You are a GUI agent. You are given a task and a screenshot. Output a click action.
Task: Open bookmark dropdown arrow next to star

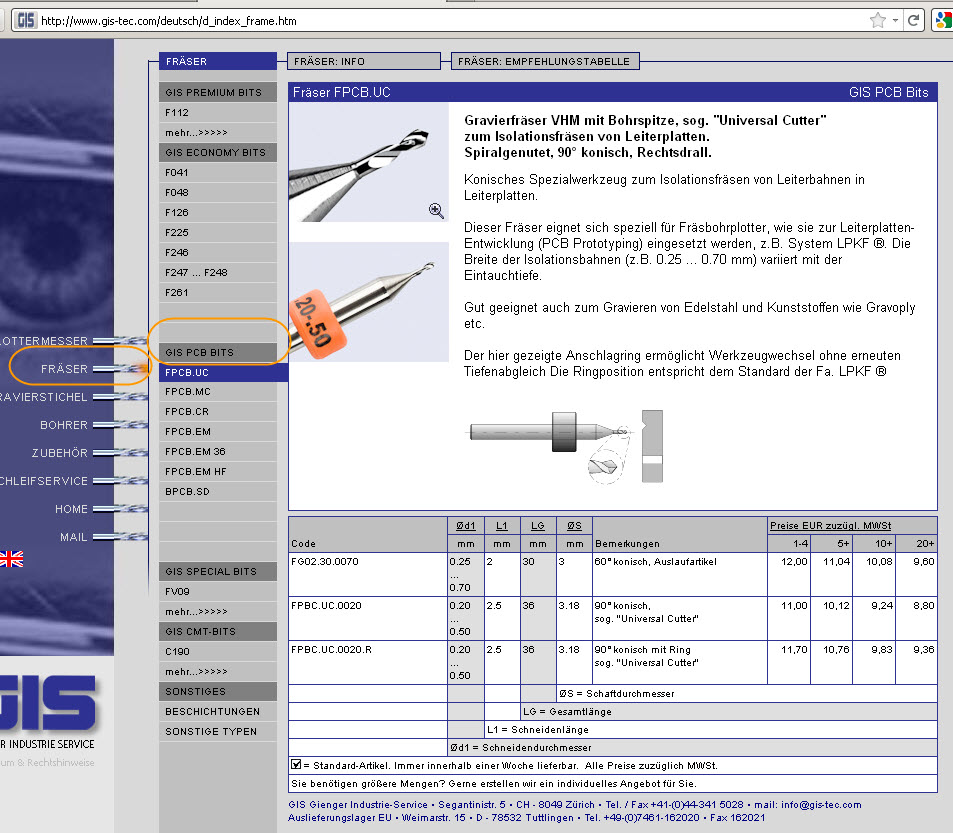[x=895, y=21]
